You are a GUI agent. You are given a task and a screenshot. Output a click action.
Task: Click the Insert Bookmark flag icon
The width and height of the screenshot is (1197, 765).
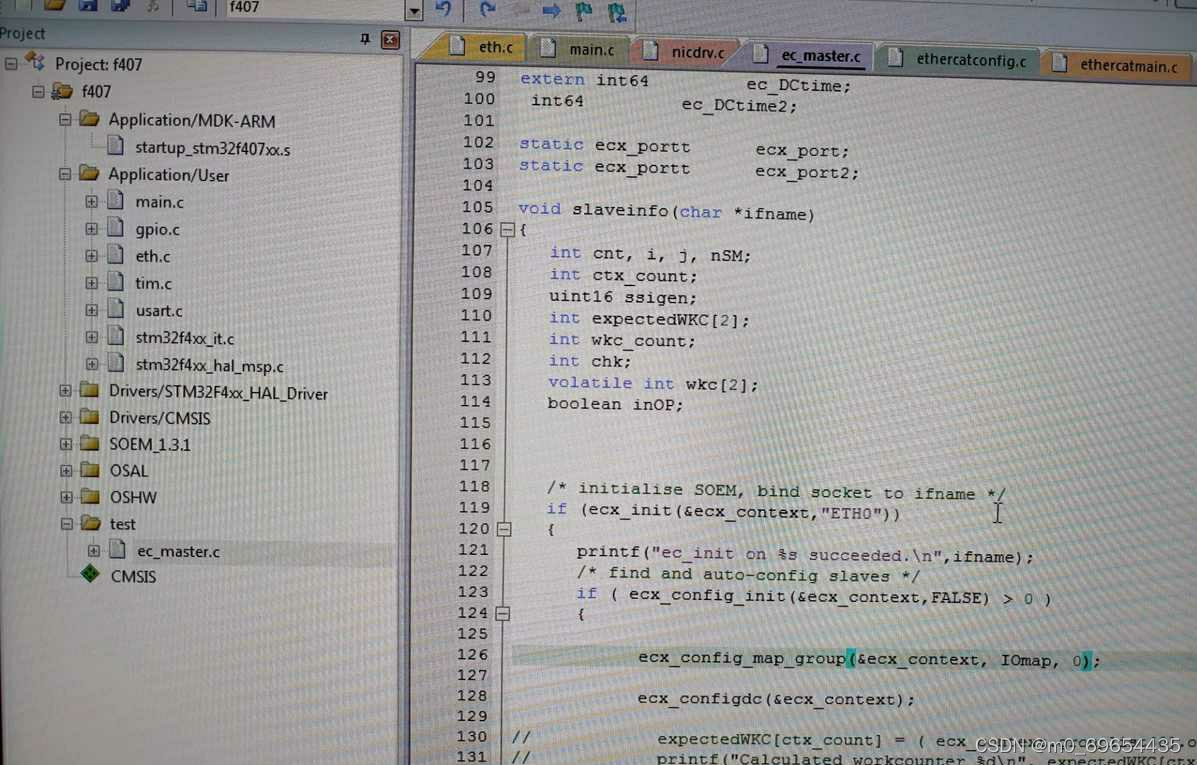pyautogui.click(x=584, y=10)
